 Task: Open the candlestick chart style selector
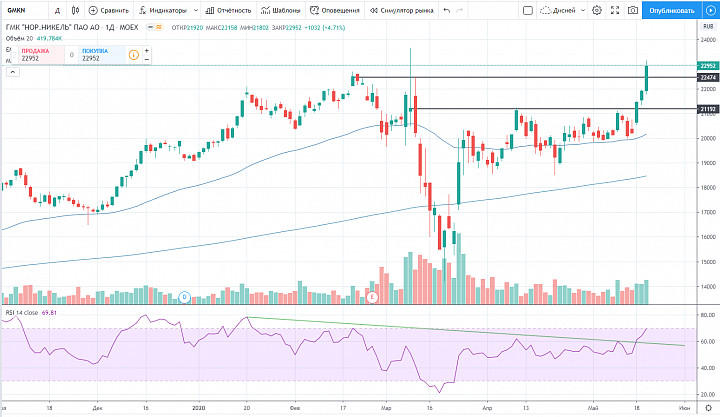pyautogui.click(x=75, y=10)
